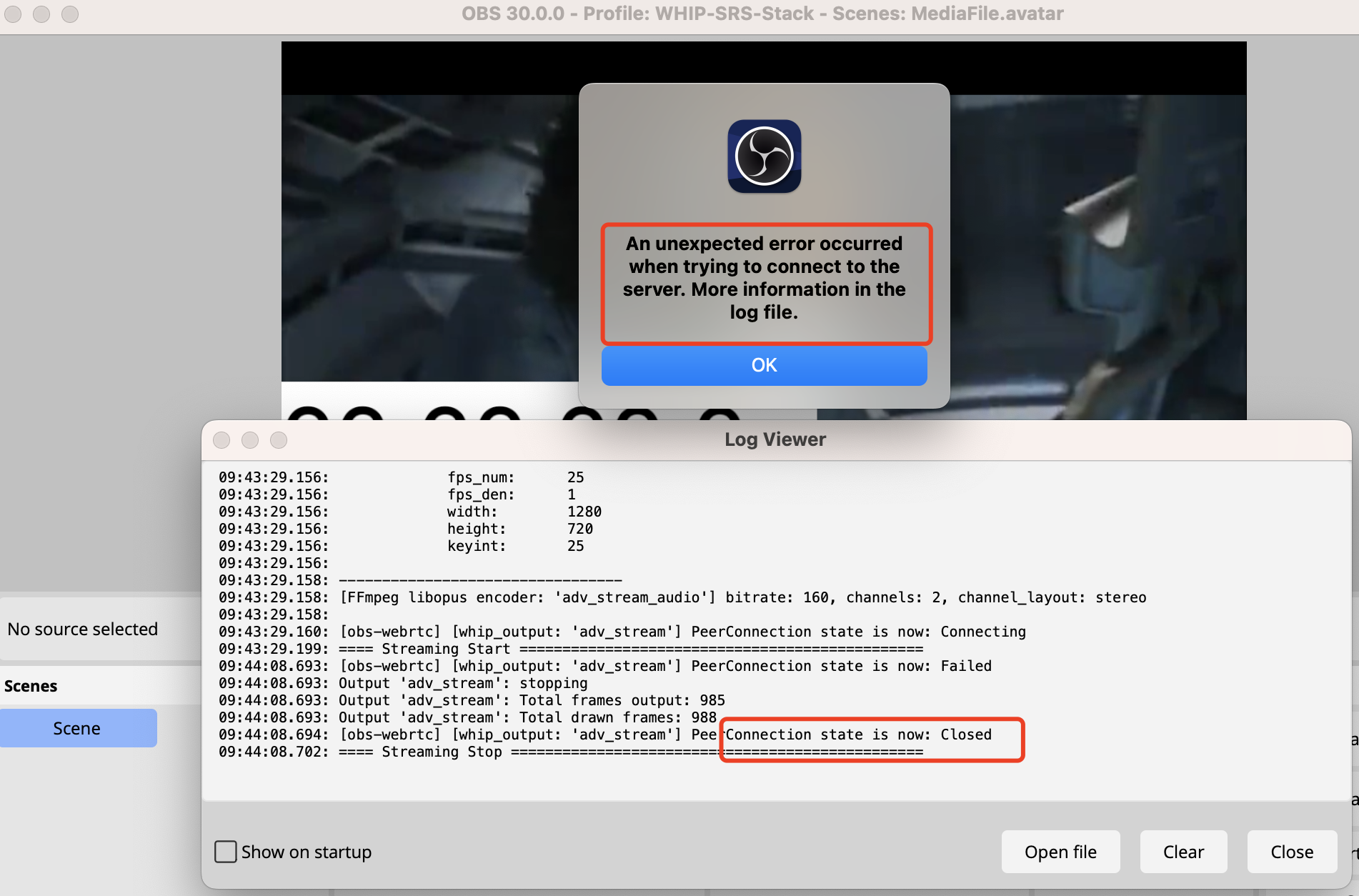Click the green zoom icon on main OBS window

(70, 14)
